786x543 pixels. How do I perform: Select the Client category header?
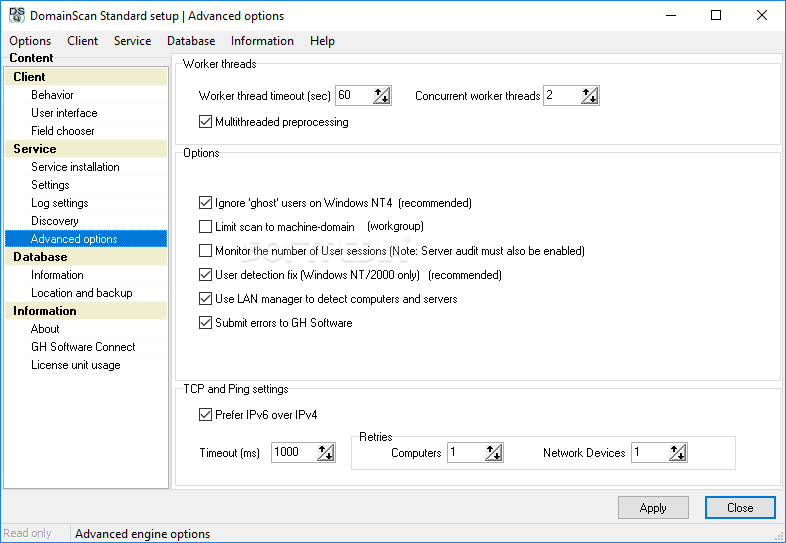86,77
